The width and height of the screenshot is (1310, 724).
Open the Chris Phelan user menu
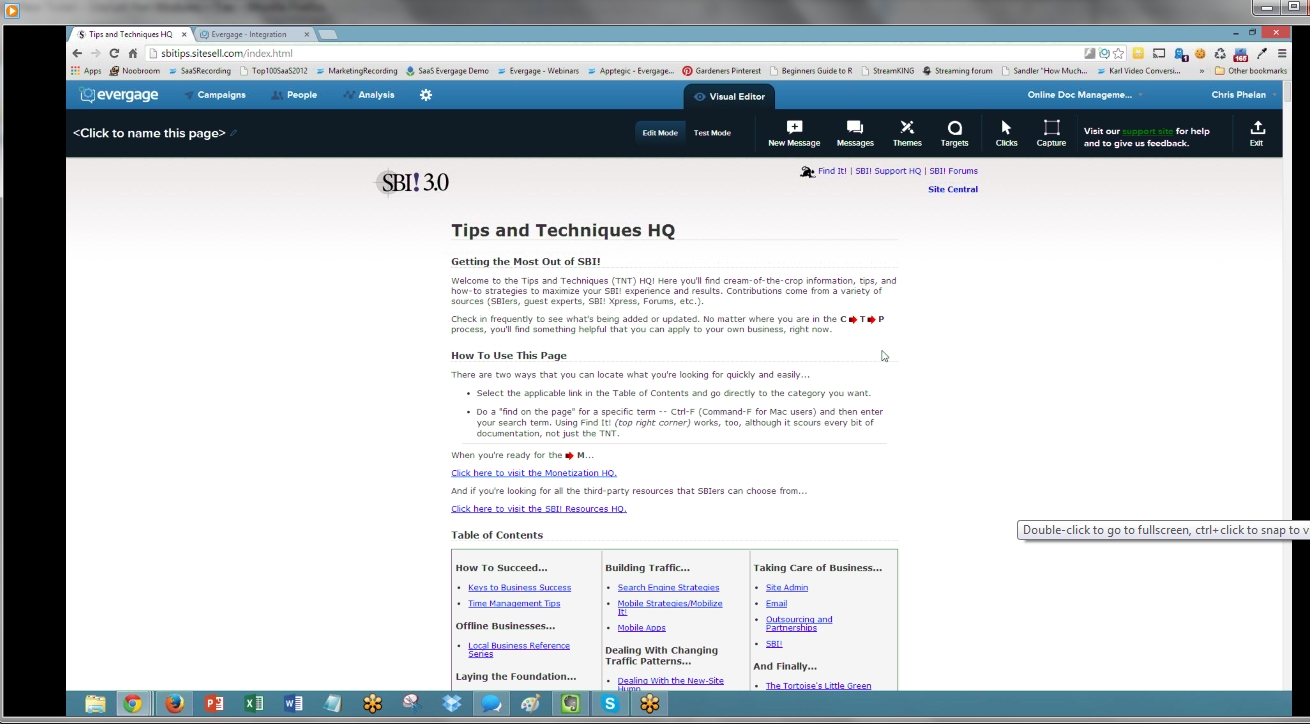[x=1243, y=95]
